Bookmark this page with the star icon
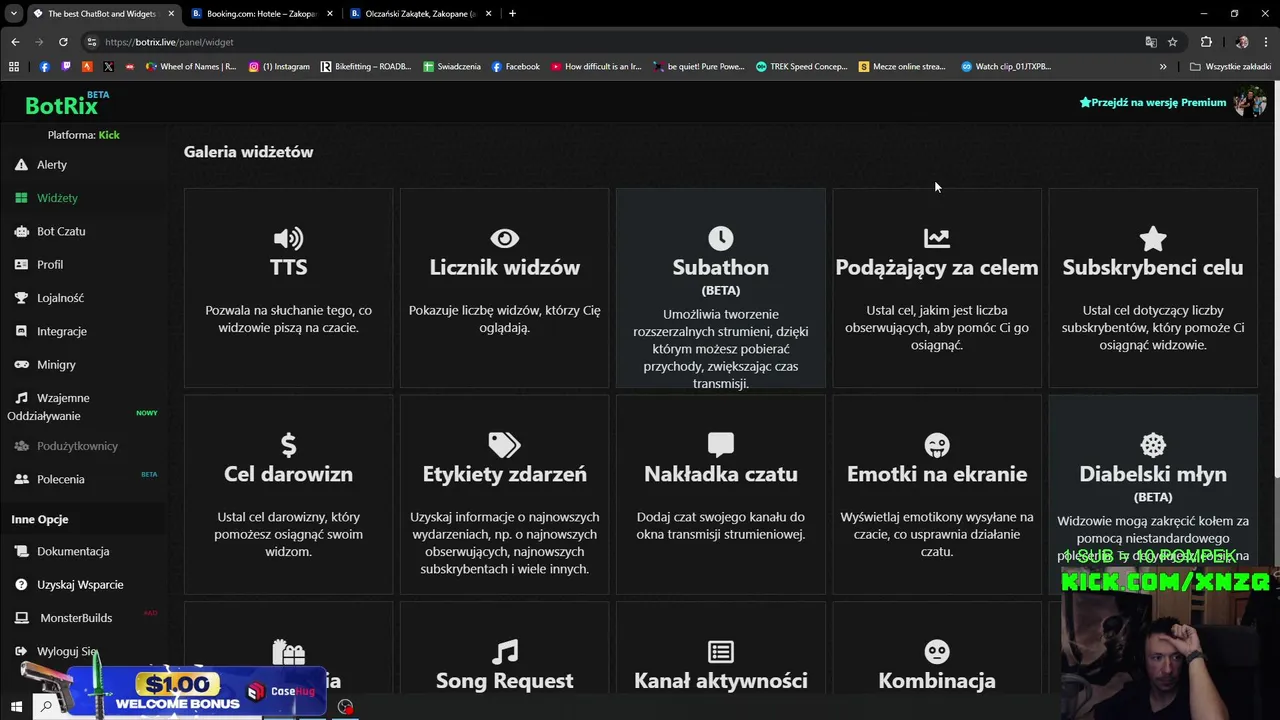This screenshot has width=1280, height=720. pyautogui.click(x=1172, y=42)
